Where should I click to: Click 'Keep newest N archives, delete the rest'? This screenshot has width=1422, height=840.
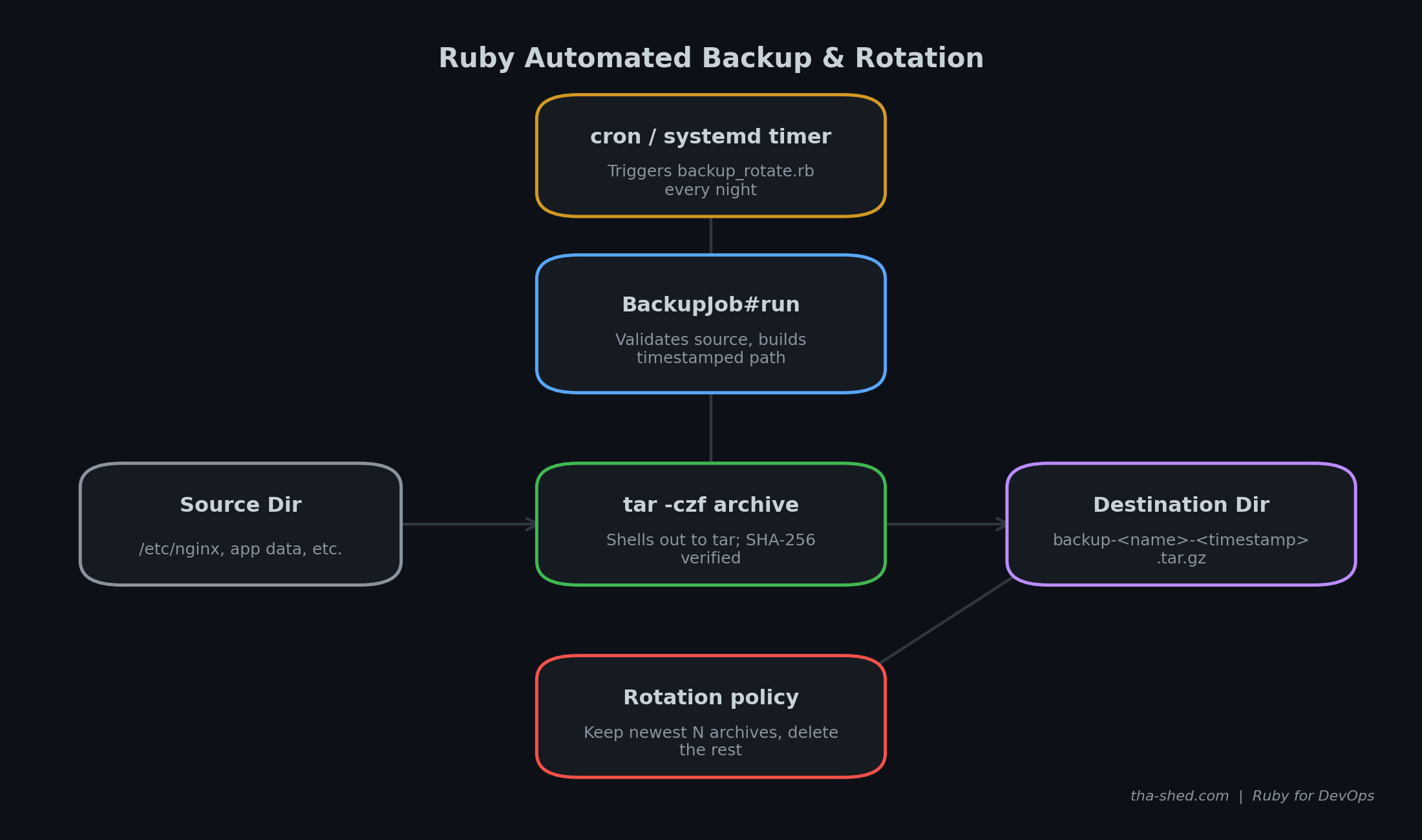tap(711, 741)
